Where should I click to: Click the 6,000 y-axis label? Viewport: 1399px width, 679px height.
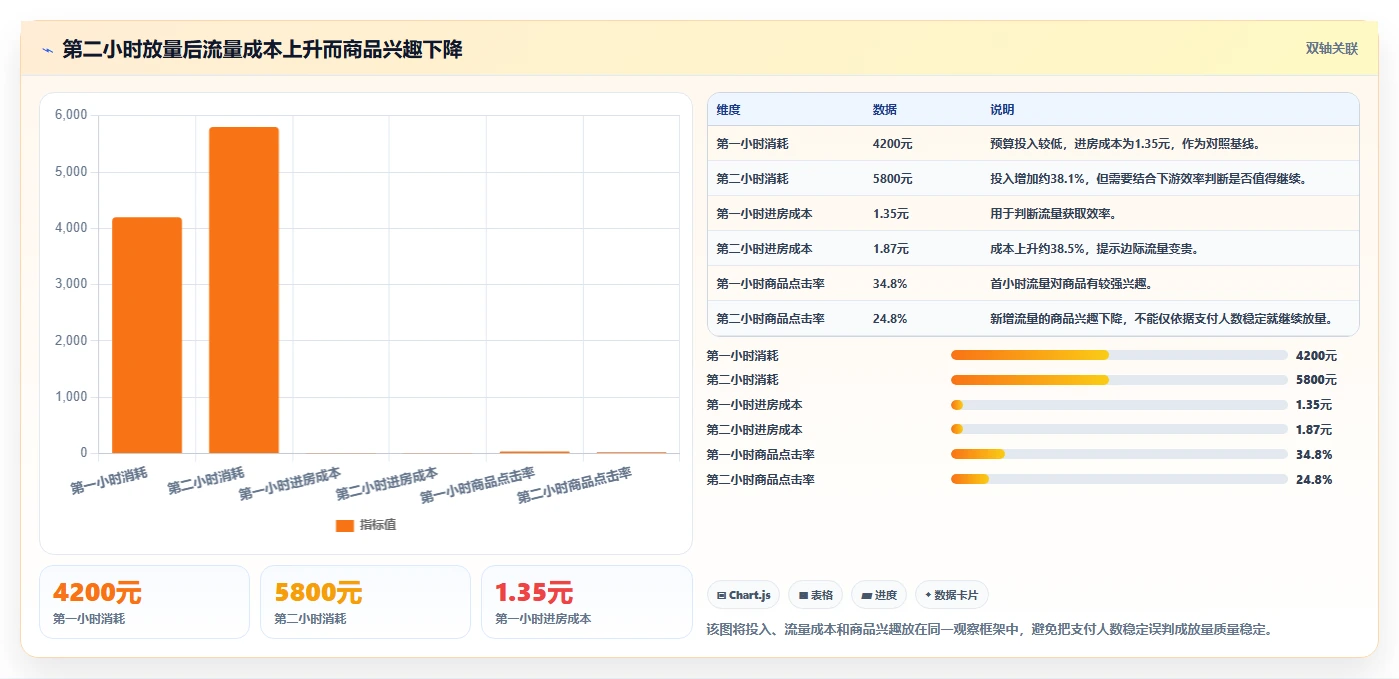[70, 115]
